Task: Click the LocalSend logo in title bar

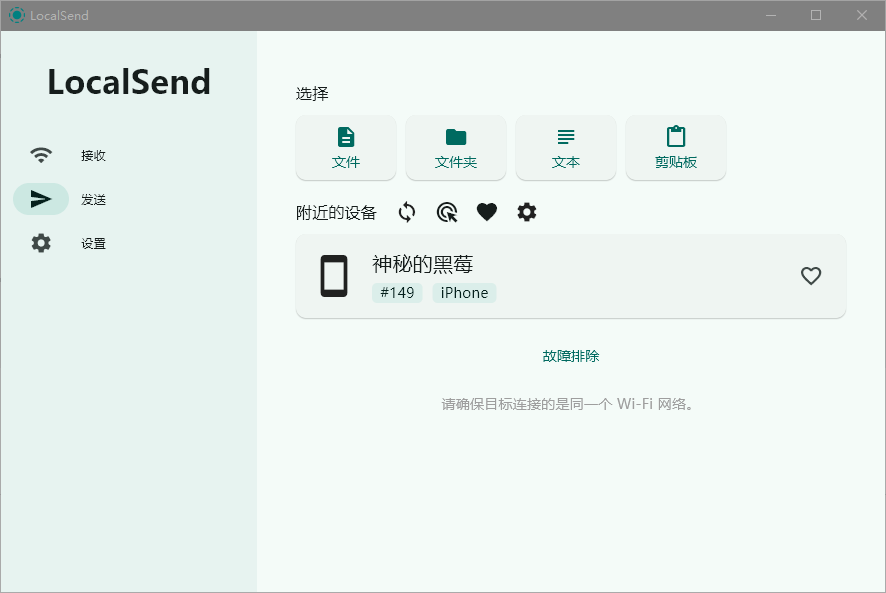Action: tap(17, 15)
